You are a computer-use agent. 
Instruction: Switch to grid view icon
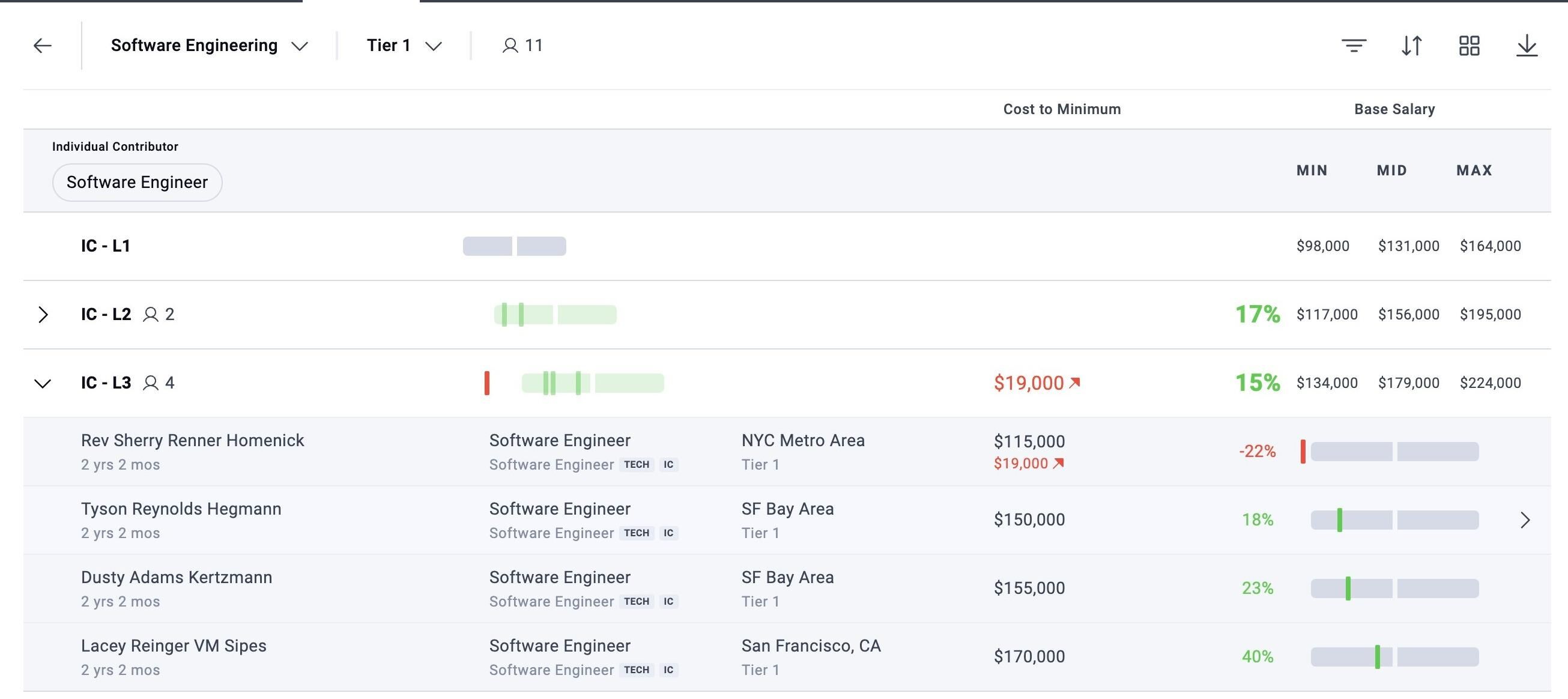[1470, 46]
